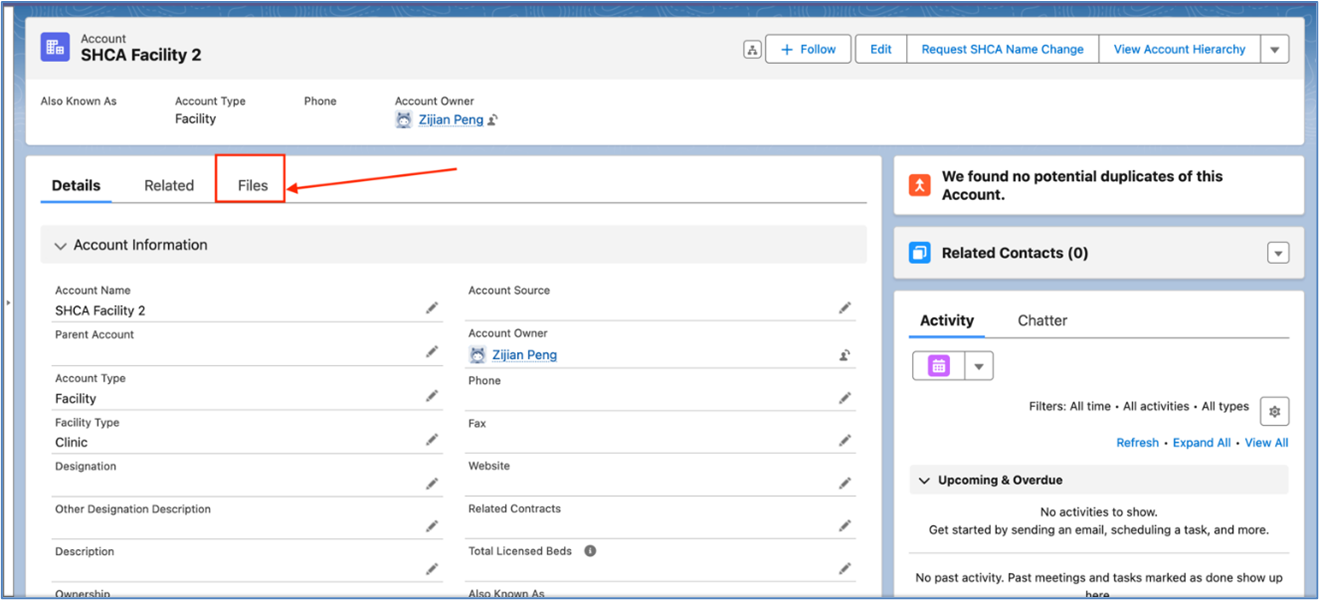The height and width of the screenshot is (600, 1319).
Task: Click the Clinic facility type value
Action: 71,442
